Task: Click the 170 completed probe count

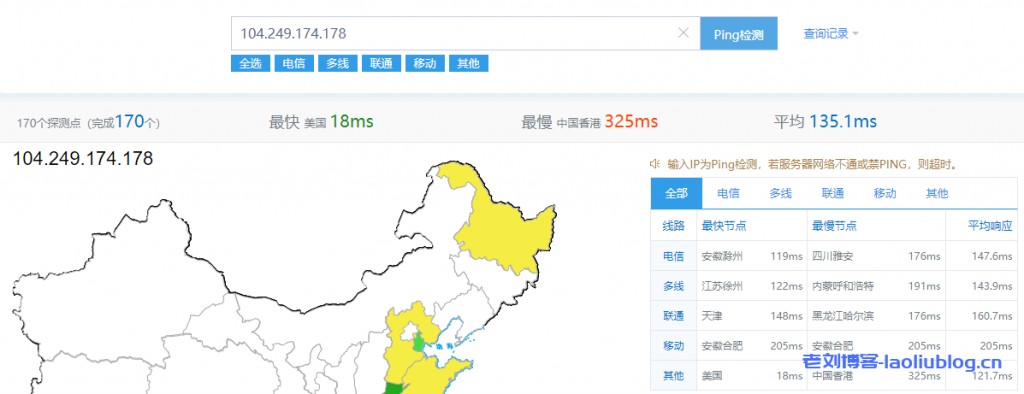Action: click(x=129, y=122)
